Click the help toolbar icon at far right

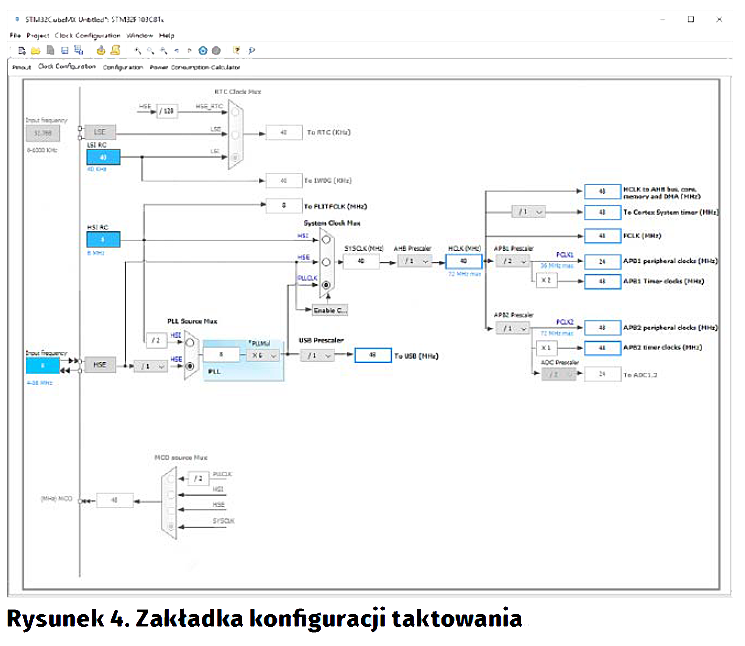252,50
